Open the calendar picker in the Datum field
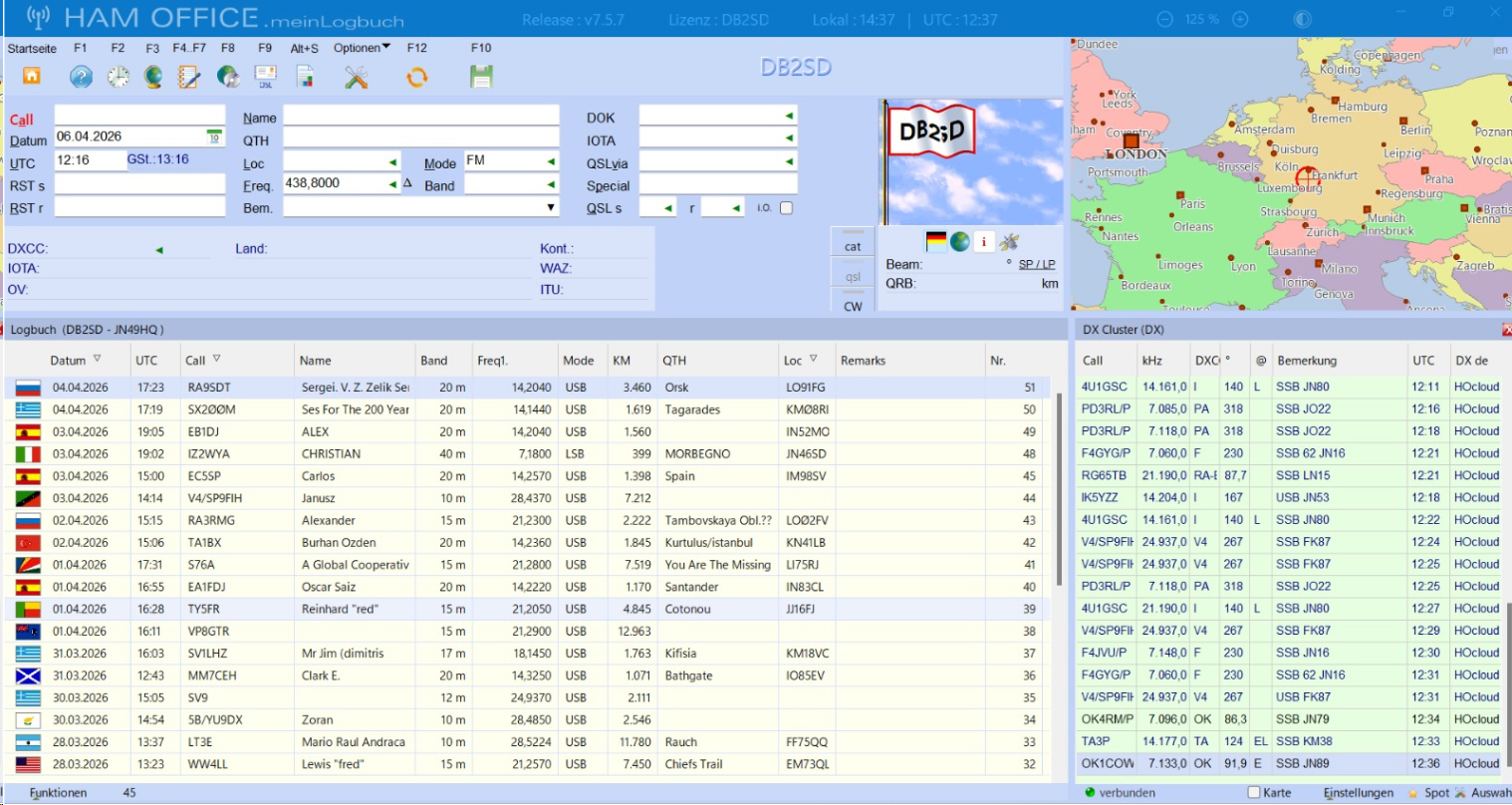The image size is (1512, 805). (x=214, y=136)
